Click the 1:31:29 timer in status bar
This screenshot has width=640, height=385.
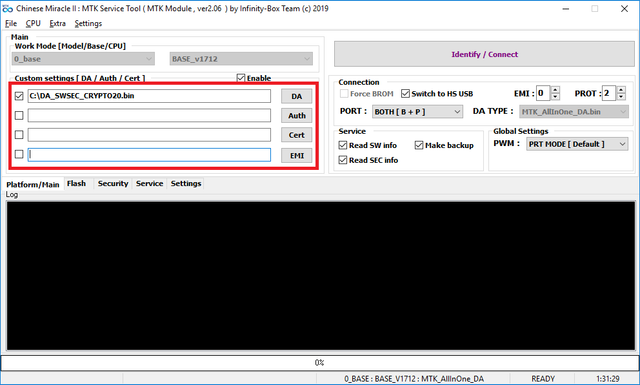[x=607, y=379]
